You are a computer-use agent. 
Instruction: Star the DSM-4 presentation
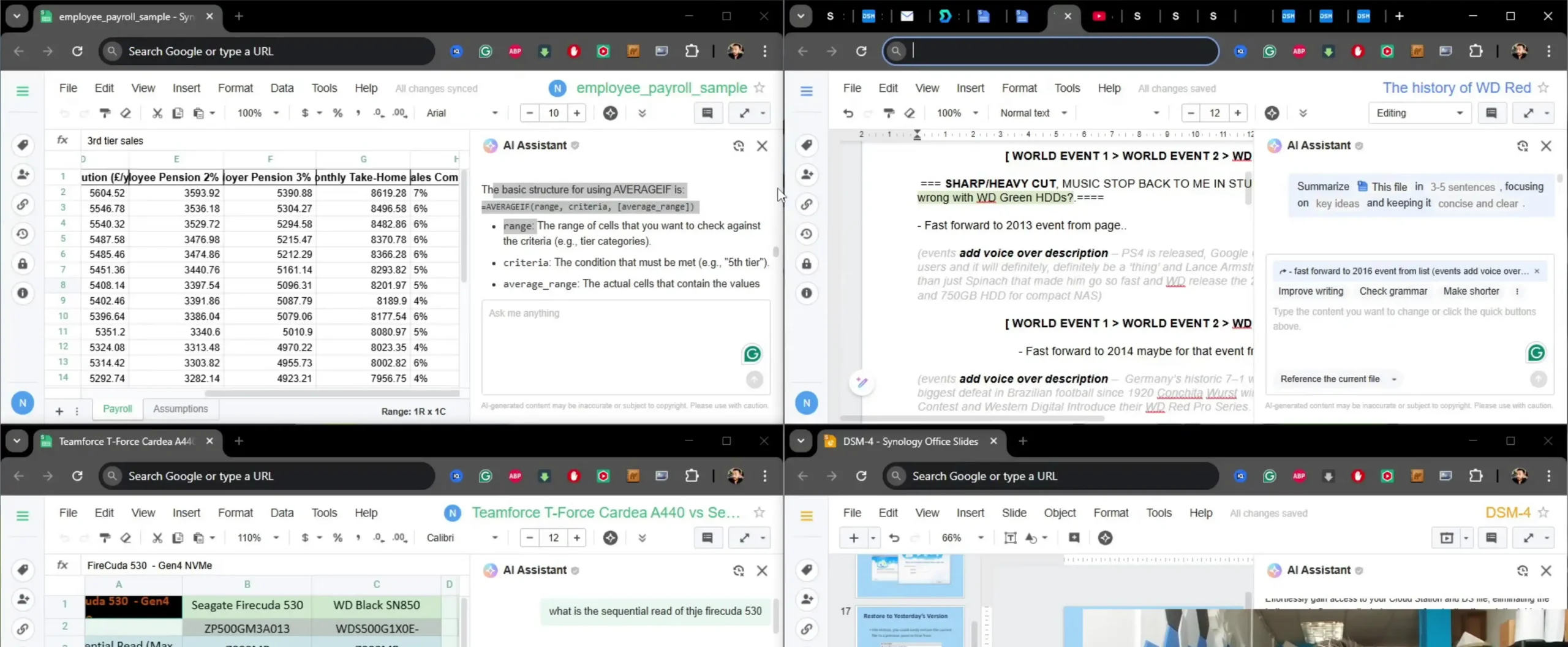[1543, 512]
